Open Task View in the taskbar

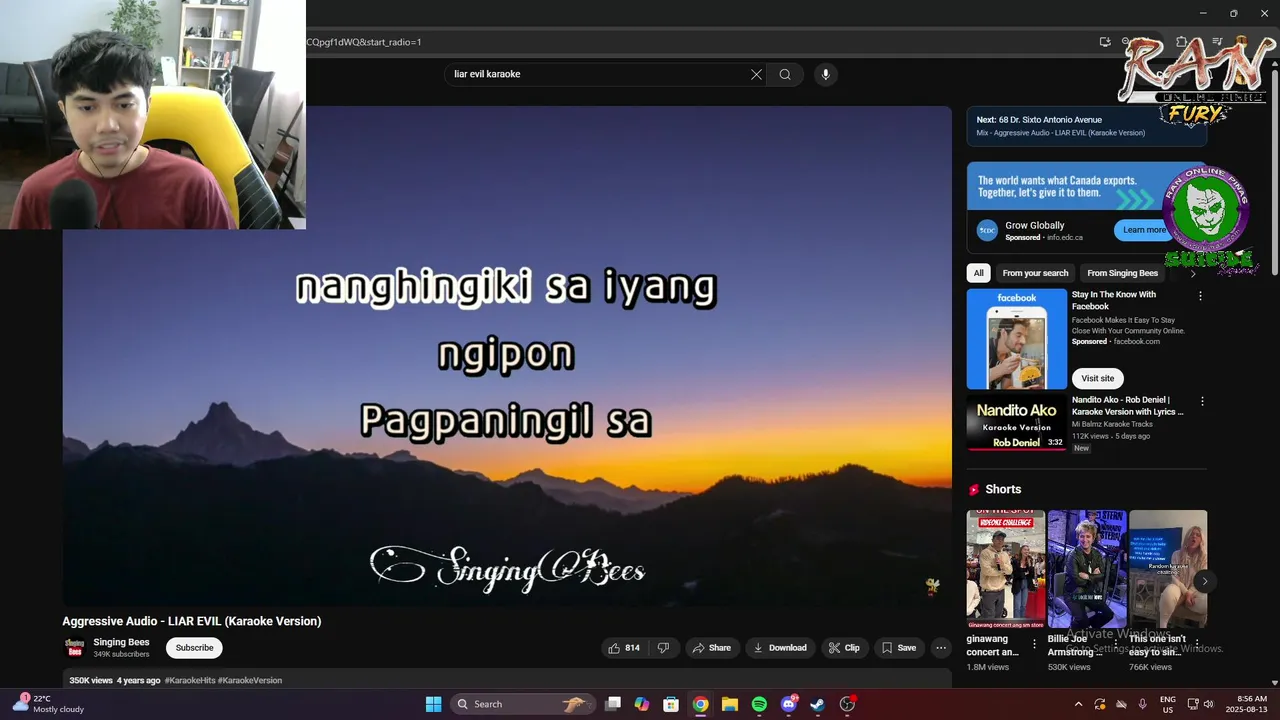613,704
